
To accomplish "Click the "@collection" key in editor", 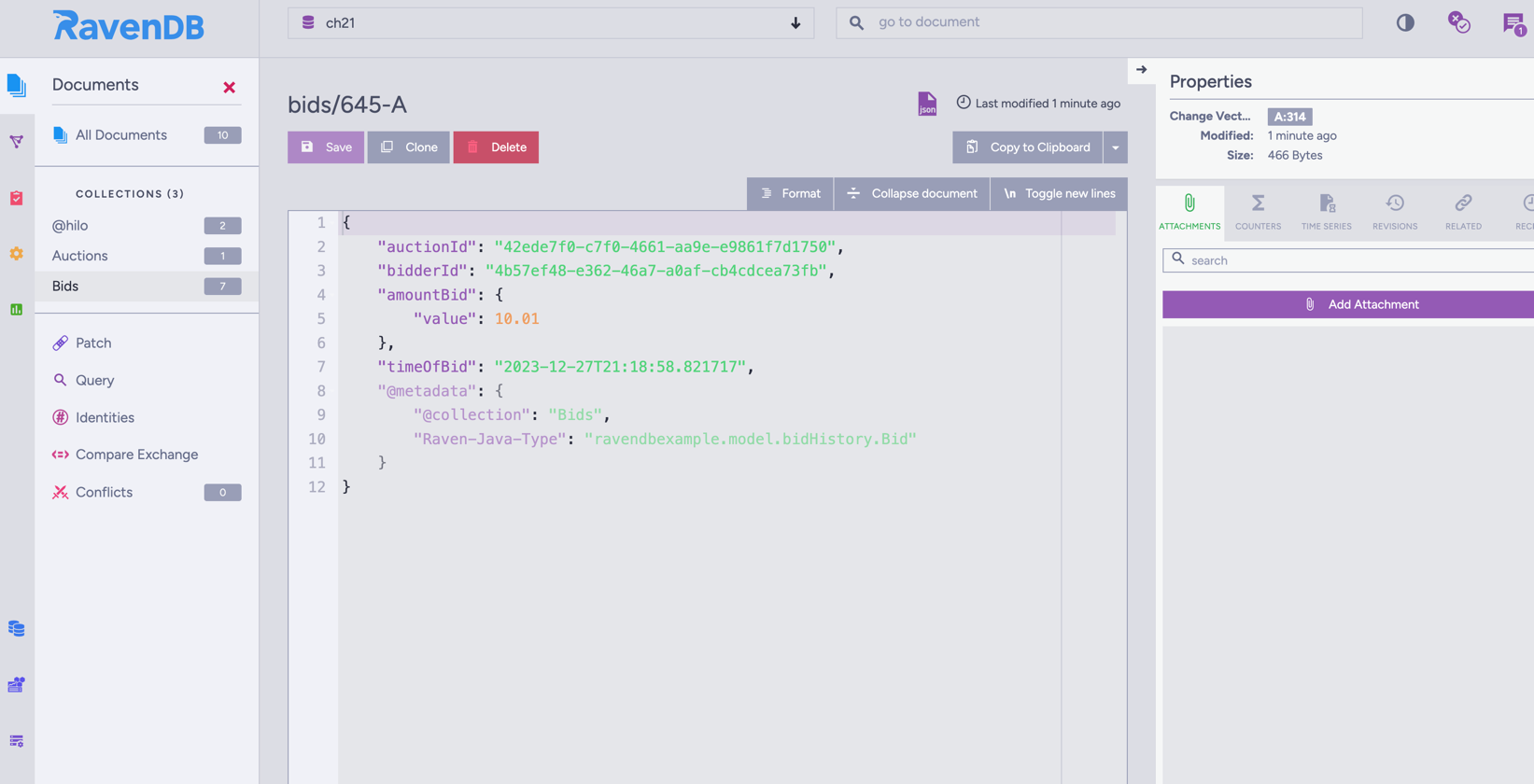I will point(471,415).
